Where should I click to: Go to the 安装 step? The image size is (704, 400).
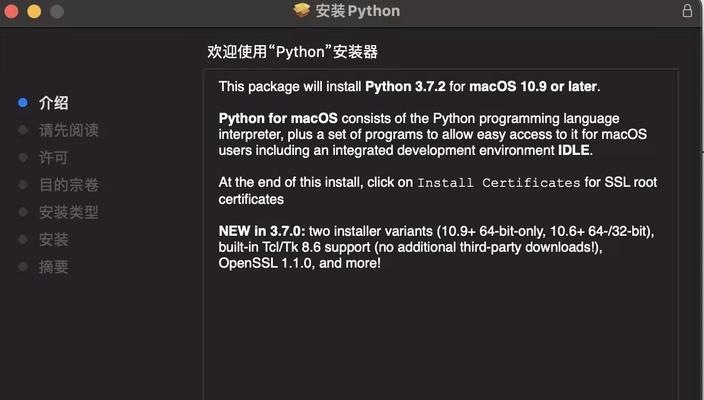pos(53,239)
